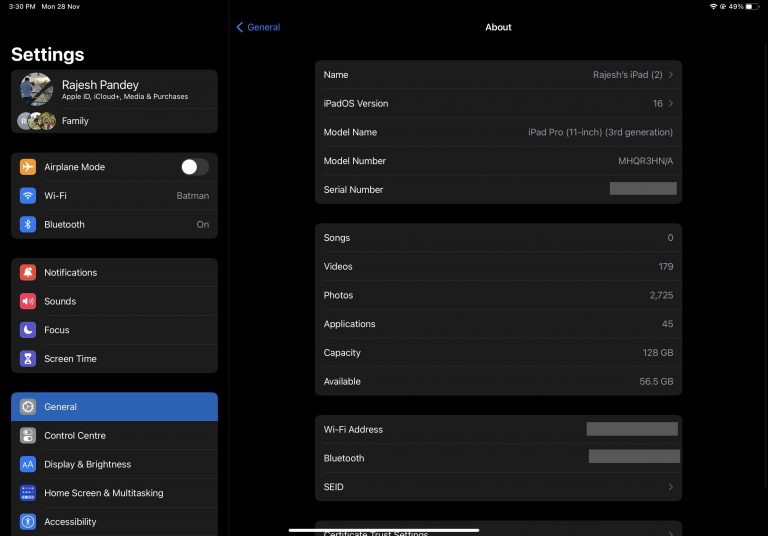Tap the Available value 56.5 GB
The width and height of the screenshot is (768, 536).
tap(656, 381)
